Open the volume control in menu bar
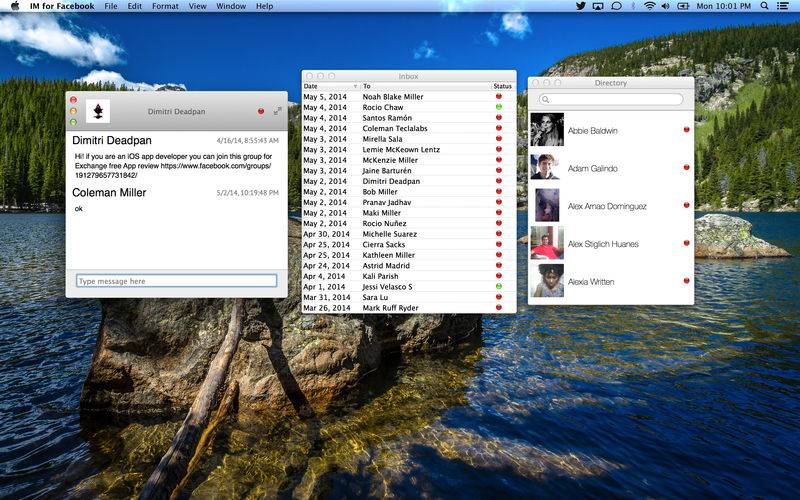 point(665,6)
